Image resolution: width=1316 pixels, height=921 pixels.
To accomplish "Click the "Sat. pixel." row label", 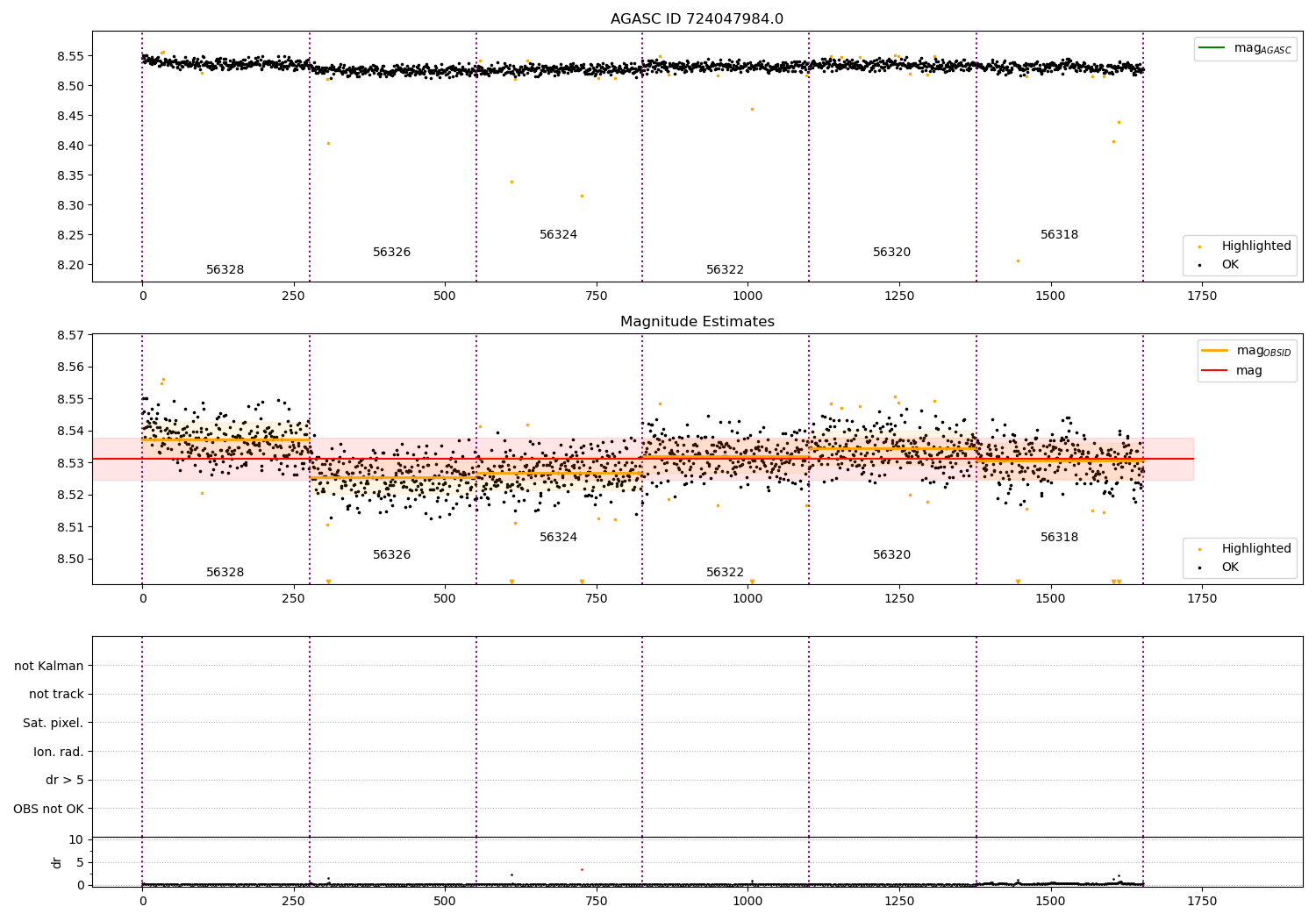I will [x=54, y=723].
